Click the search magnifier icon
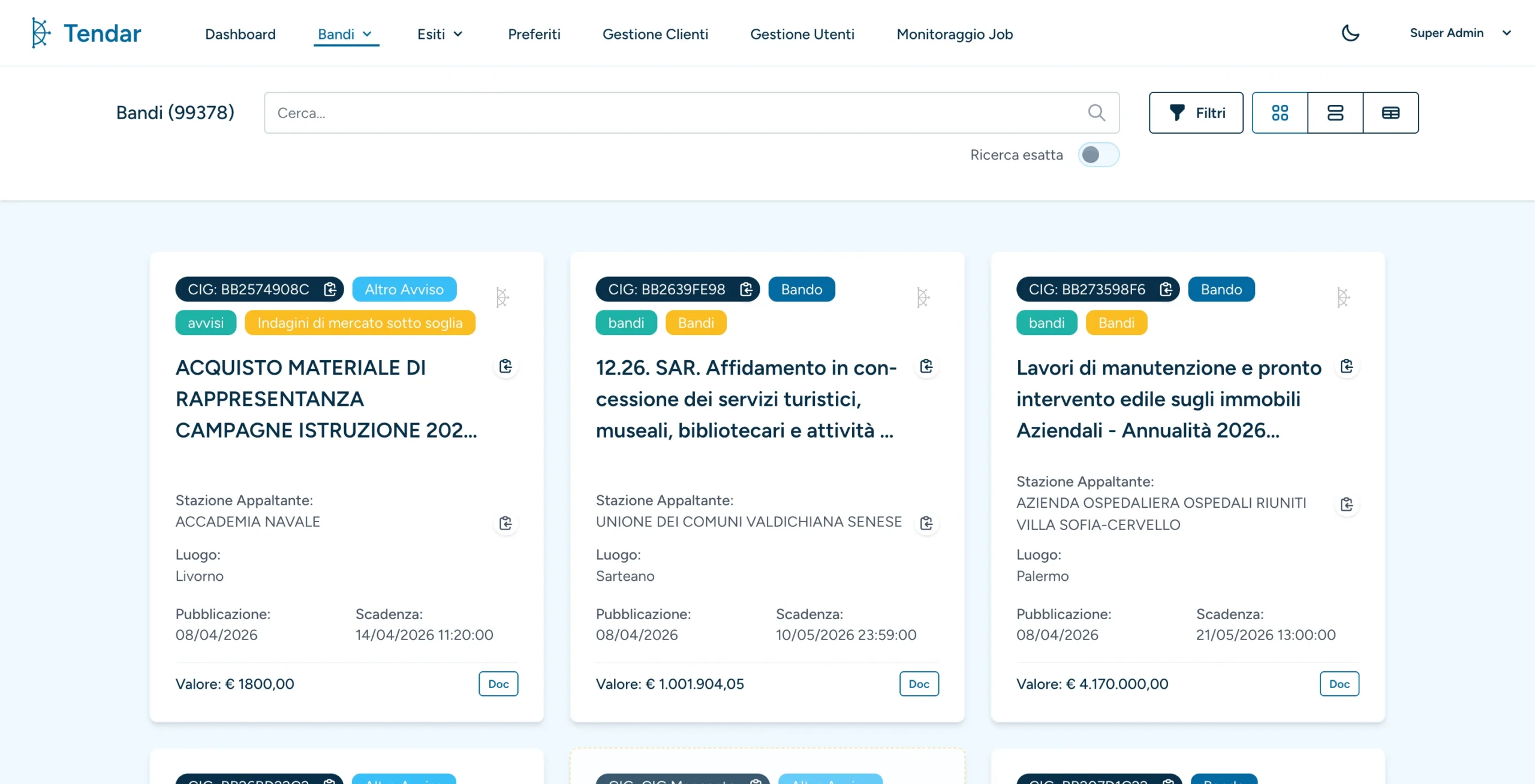 tap(1096, 113)
